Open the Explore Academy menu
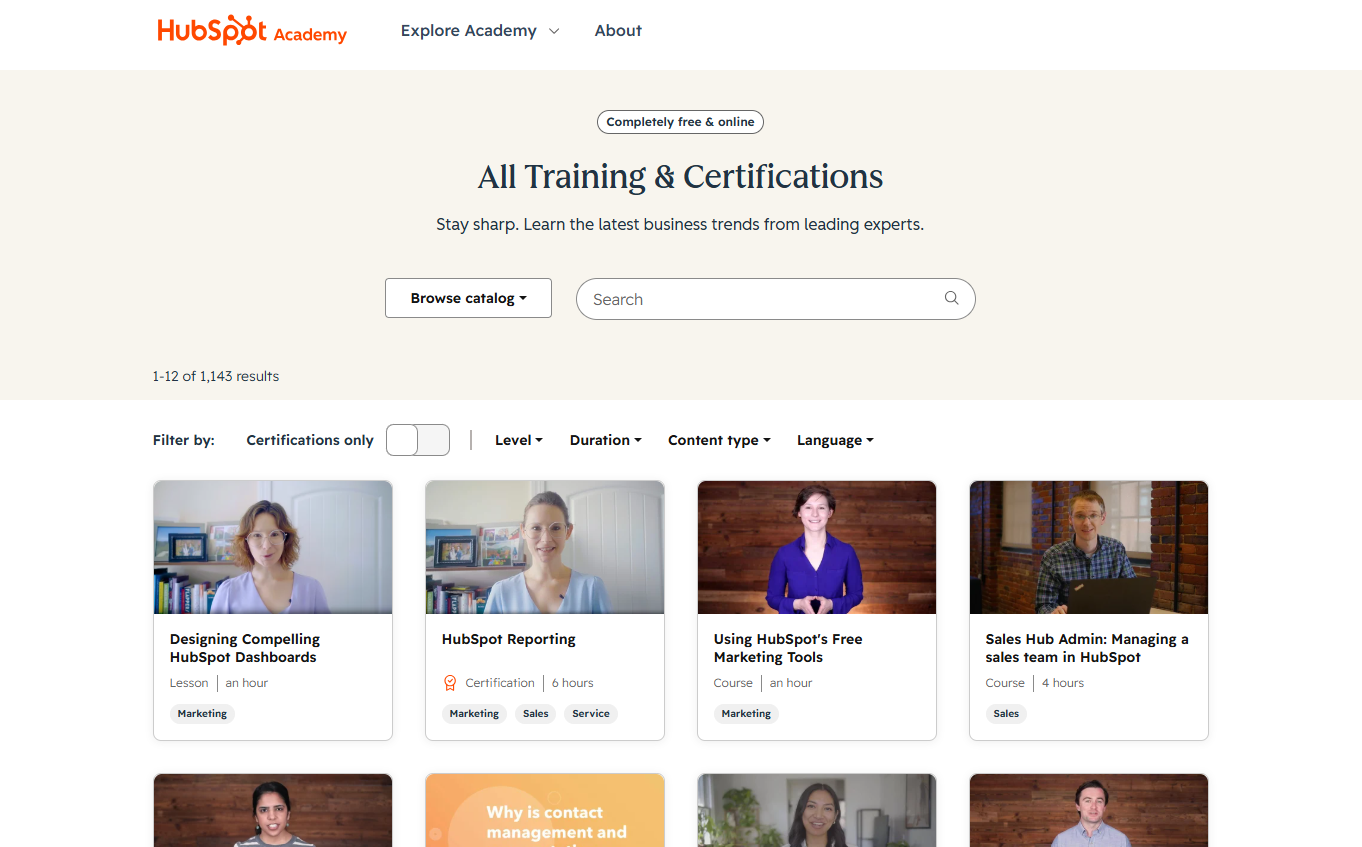Screen dimensions: 1362x847 click(x=480, y=31)
